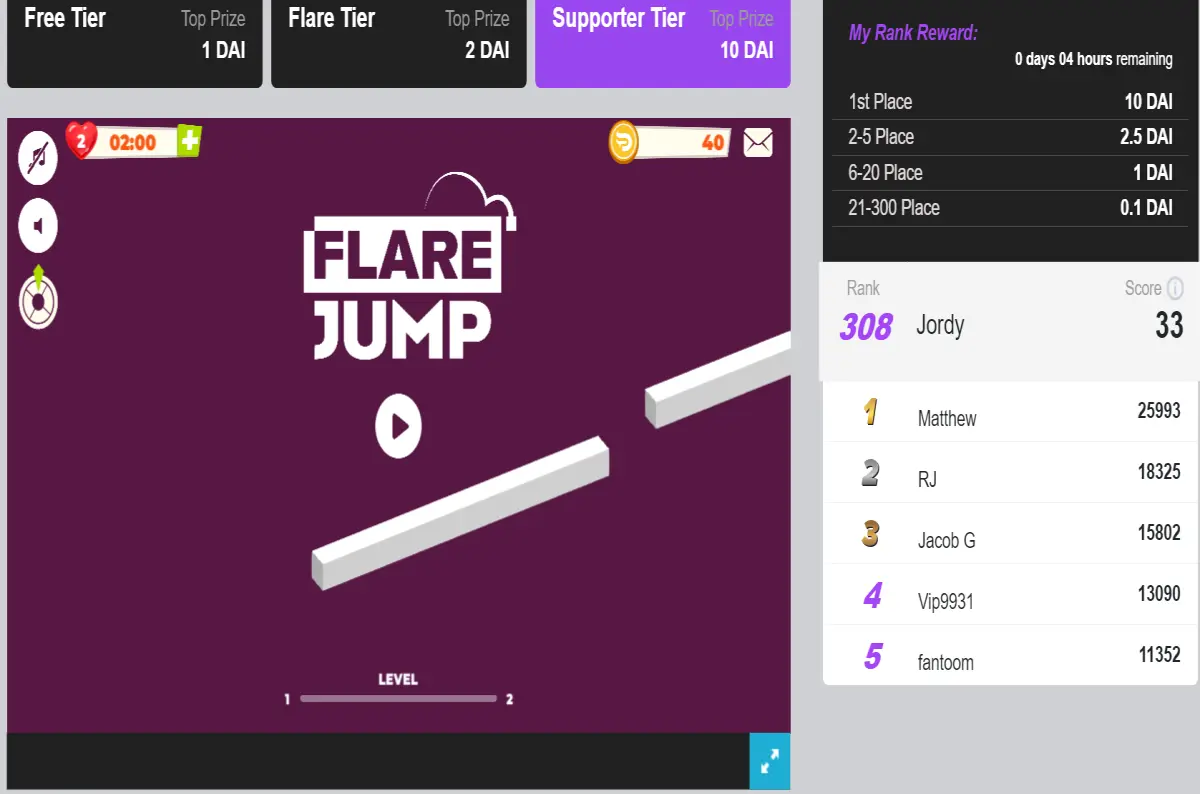Toggle the music mute icon
1200x794 pixels.
(38, 157)
